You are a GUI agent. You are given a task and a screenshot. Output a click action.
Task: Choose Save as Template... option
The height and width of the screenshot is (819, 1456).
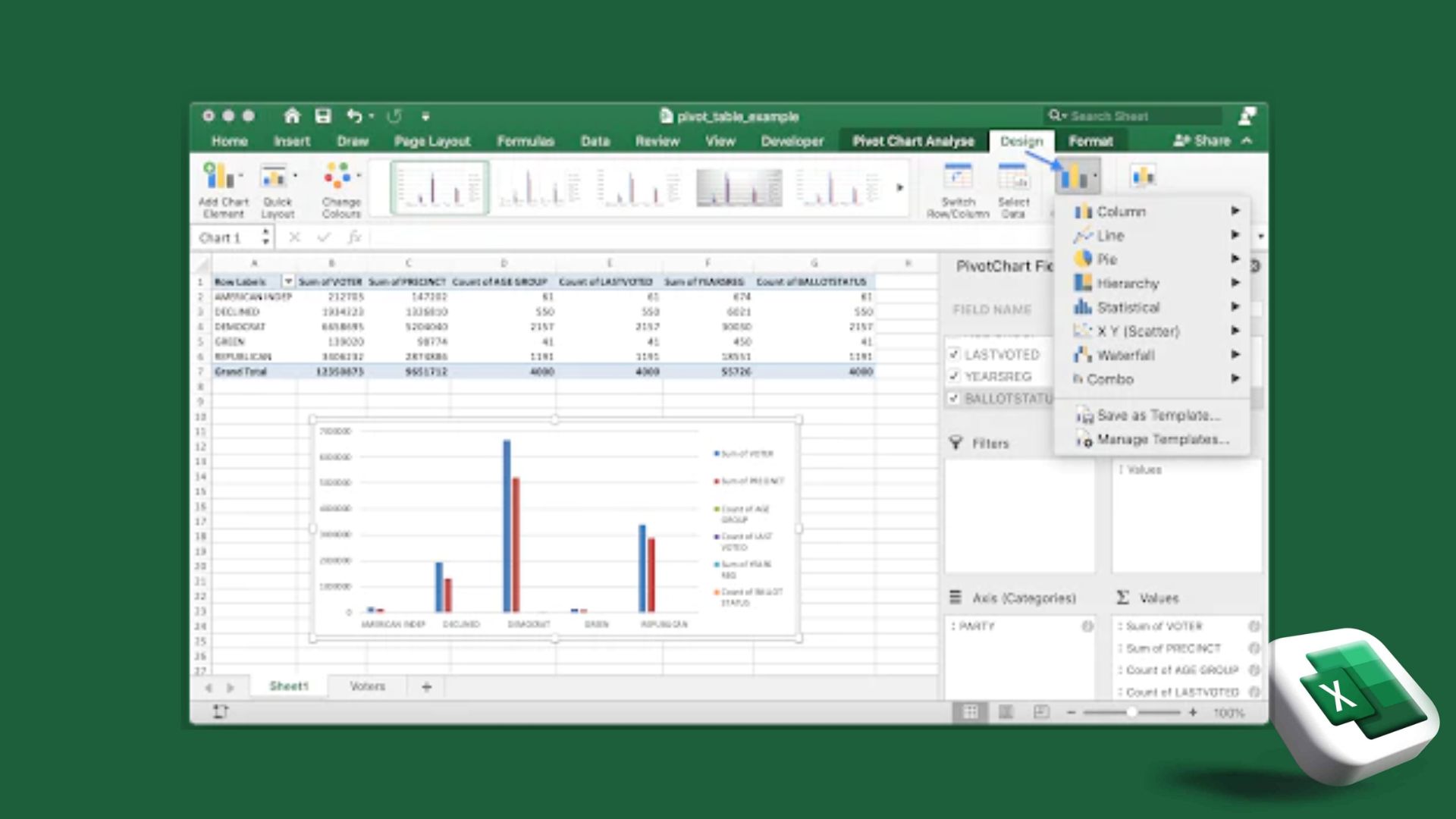pyautogui.click(x=1153, y=416)
